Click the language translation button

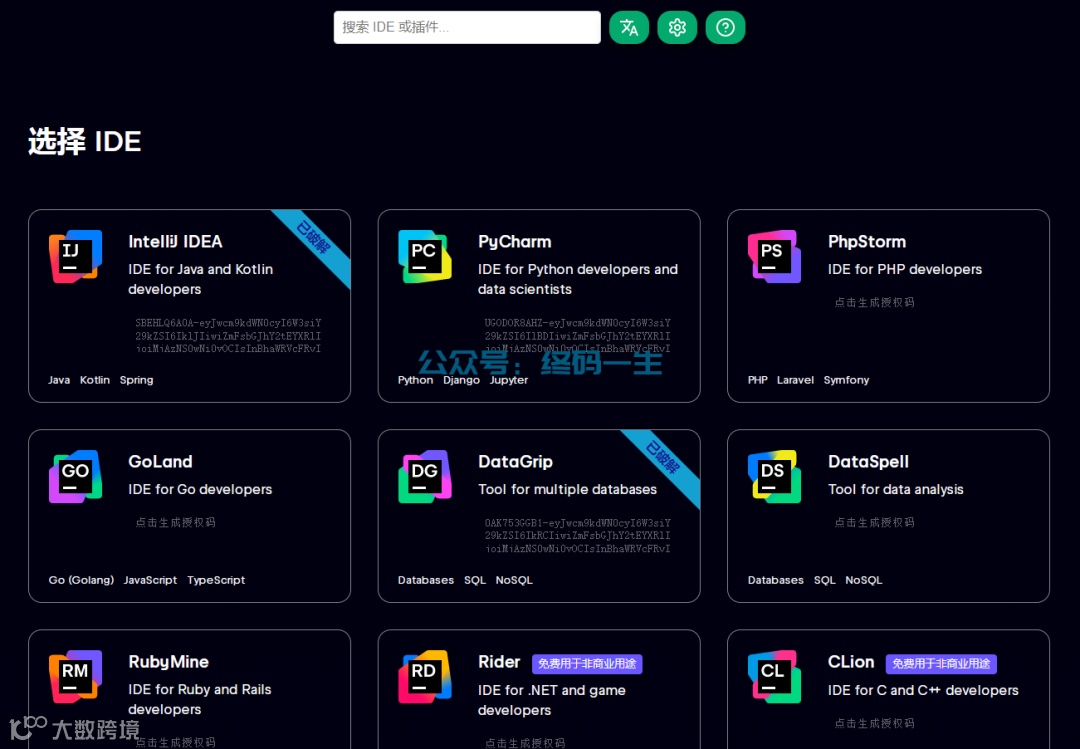629,28
